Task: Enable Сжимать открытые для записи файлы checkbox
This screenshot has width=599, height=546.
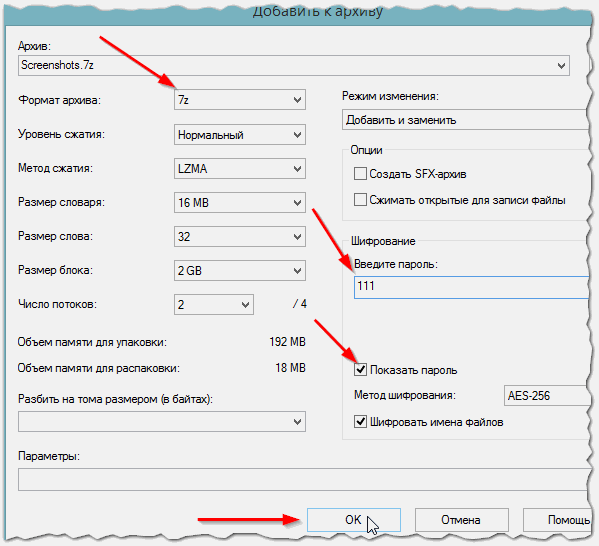Action: coord(360,199)
